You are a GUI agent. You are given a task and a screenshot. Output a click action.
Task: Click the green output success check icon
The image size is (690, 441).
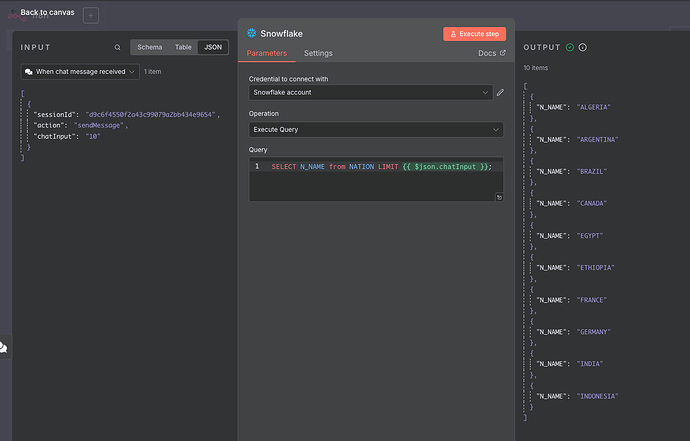point(570,47)
